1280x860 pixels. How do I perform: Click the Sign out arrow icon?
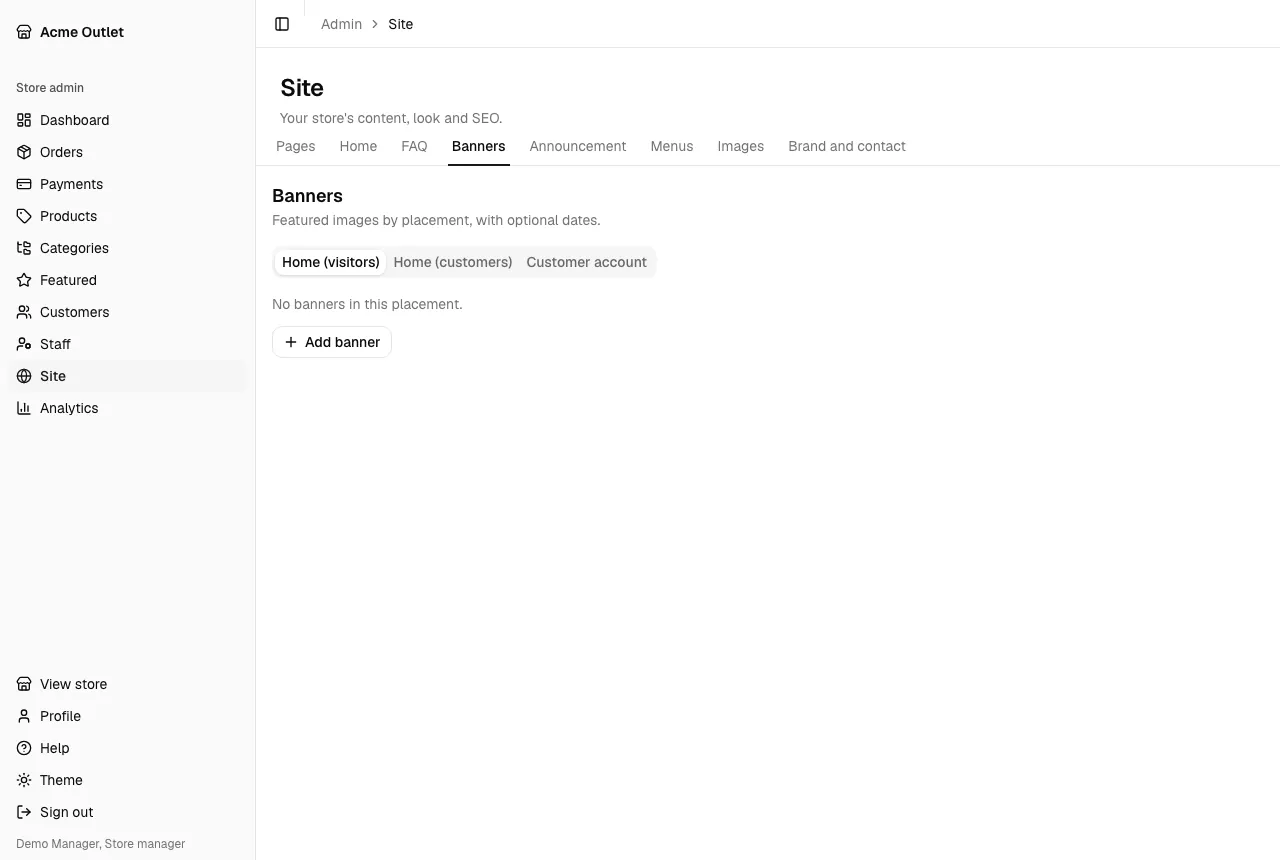(24, 812)
